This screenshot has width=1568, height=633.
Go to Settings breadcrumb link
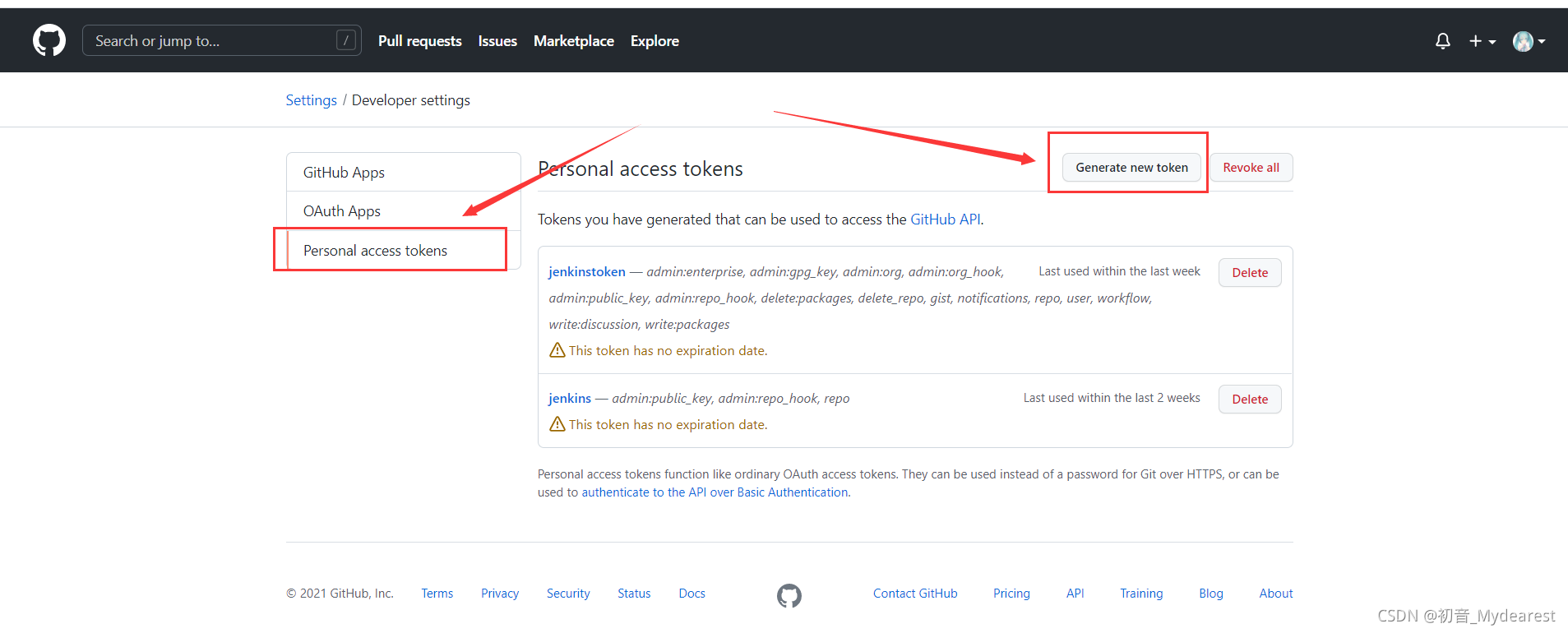tap(312, 100)
